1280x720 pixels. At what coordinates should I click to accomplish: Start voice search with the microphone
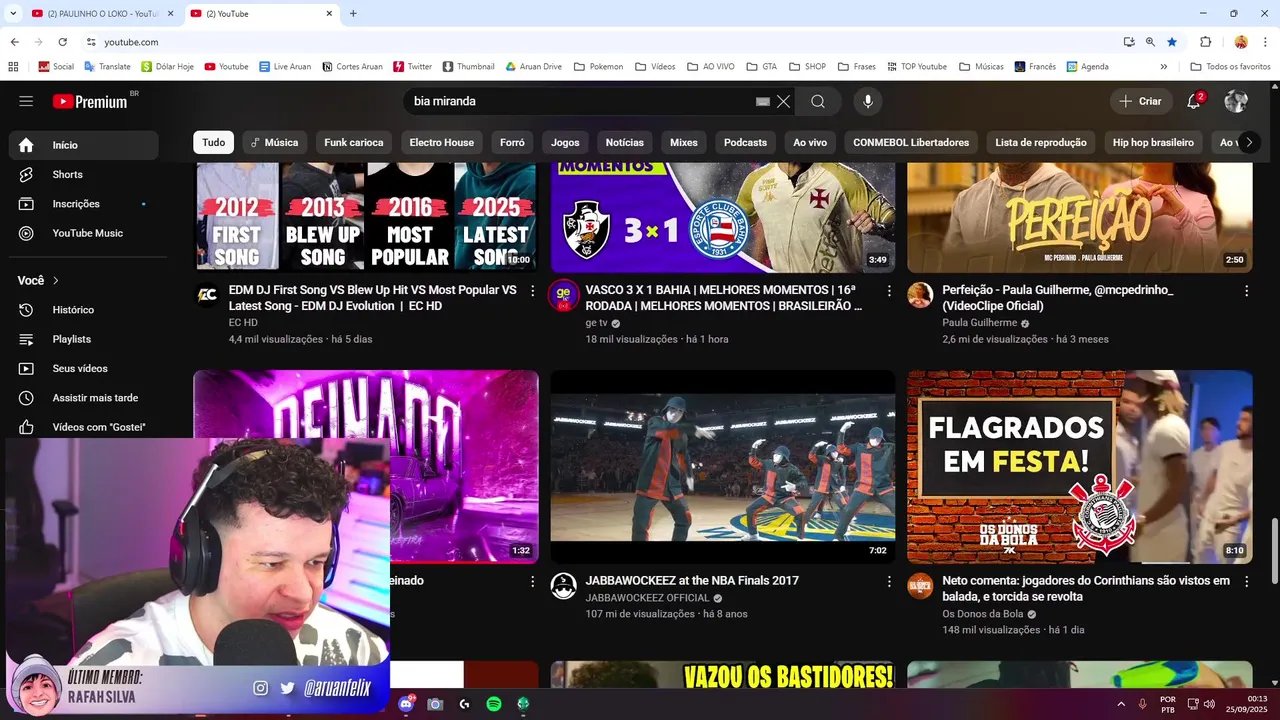[867, 101]
